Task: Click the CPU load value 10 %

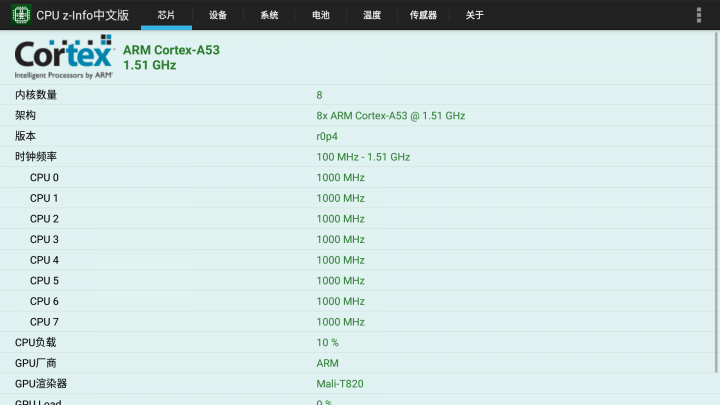Action: click(x=327, y=343)
